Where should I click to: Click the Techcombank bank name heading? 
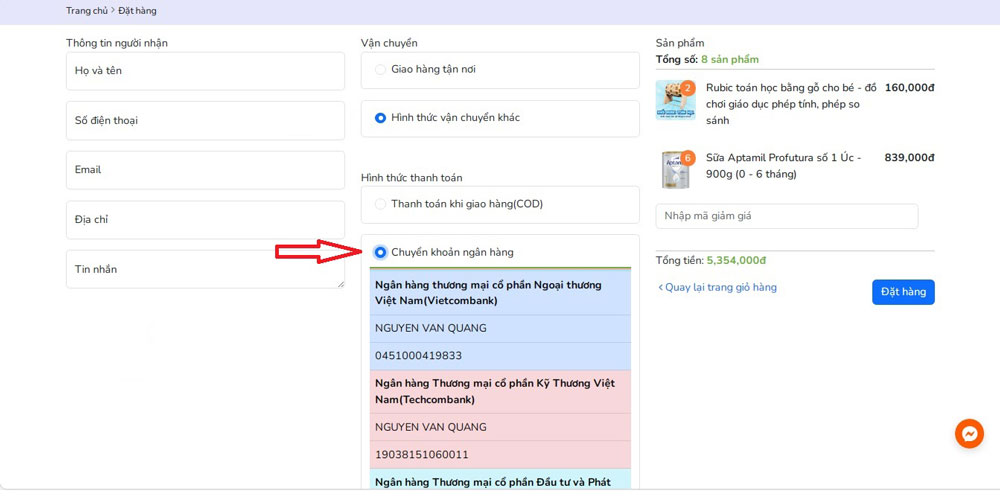point(495,392)
